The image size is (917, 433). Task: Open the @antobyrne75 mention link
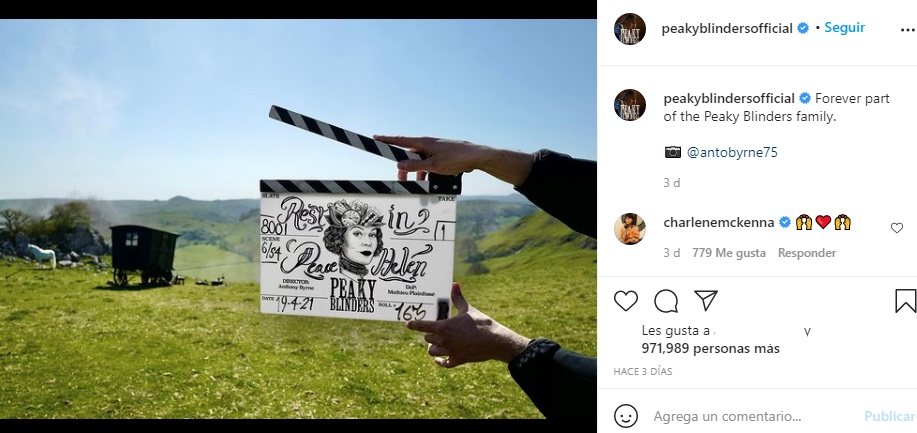(x=732, y=153)
